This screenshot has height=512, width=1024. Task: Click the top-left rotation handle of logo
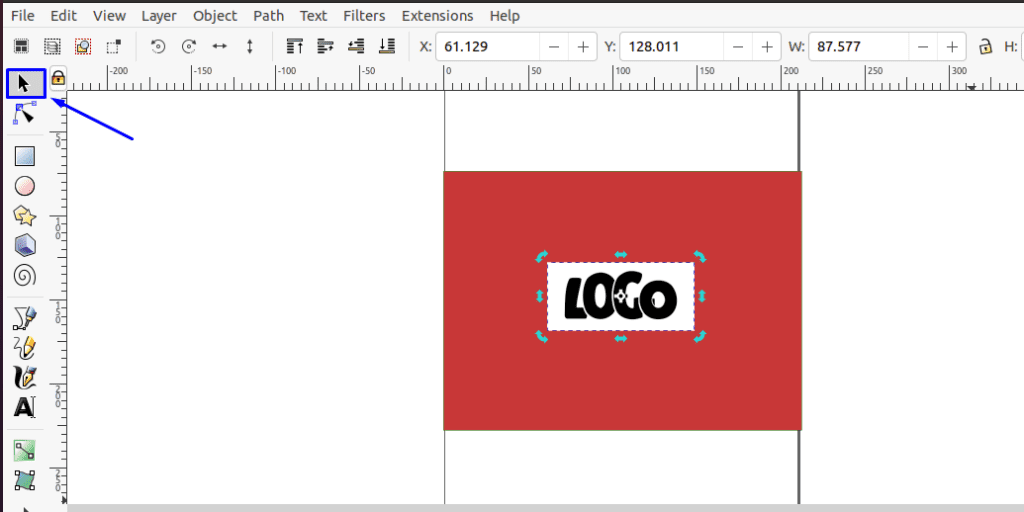[541, 256]
